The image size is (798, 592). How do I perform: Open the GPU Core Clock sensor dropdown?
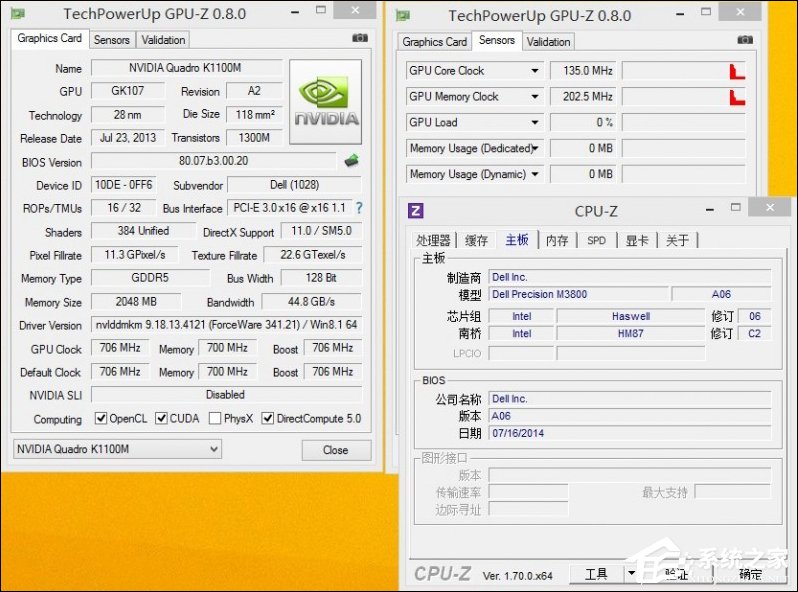[535, 71]
